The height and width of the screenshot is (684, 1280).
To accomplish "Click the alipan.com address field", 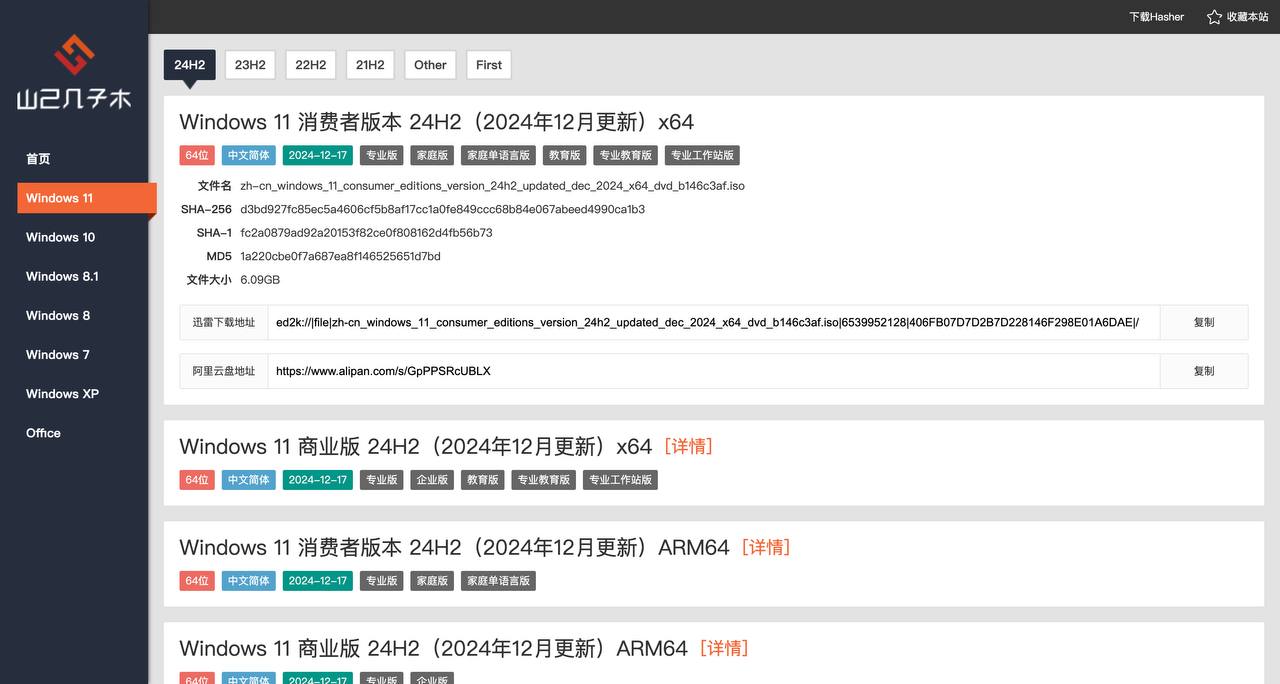I will click(714, 371).
